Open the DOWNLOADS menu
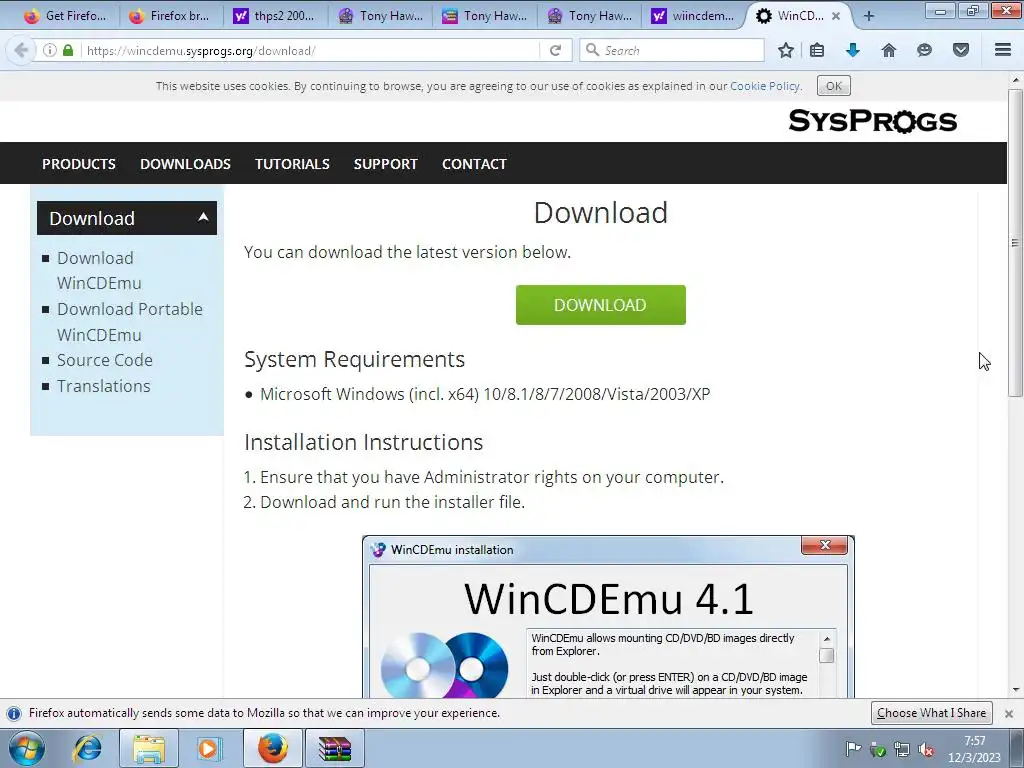 (x=185, y=164)
